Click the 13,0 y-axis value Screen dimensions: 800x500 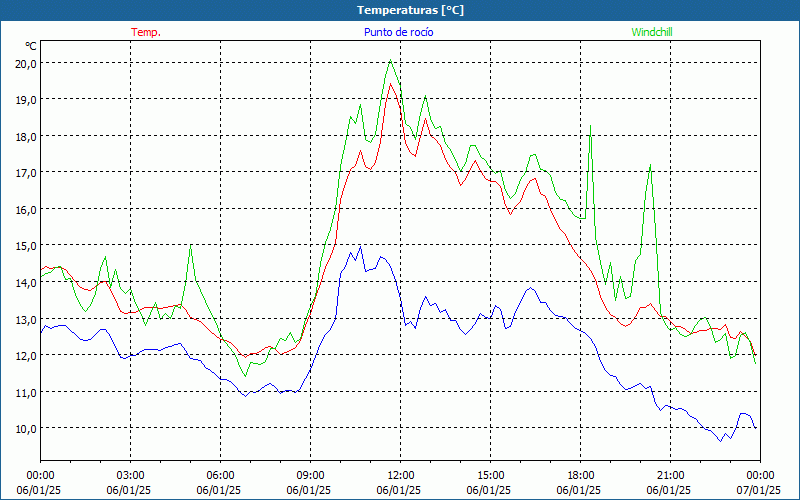(x=27, y=319)
